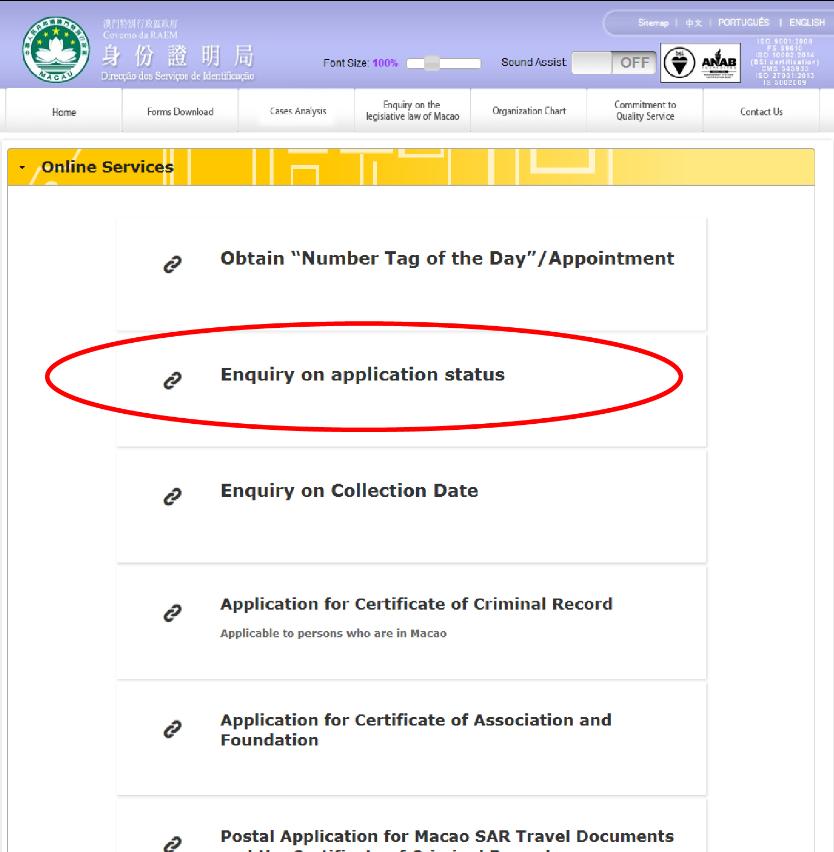Click the Macau lotus emblem logo

pyautogui.click(x=55, y=49)
